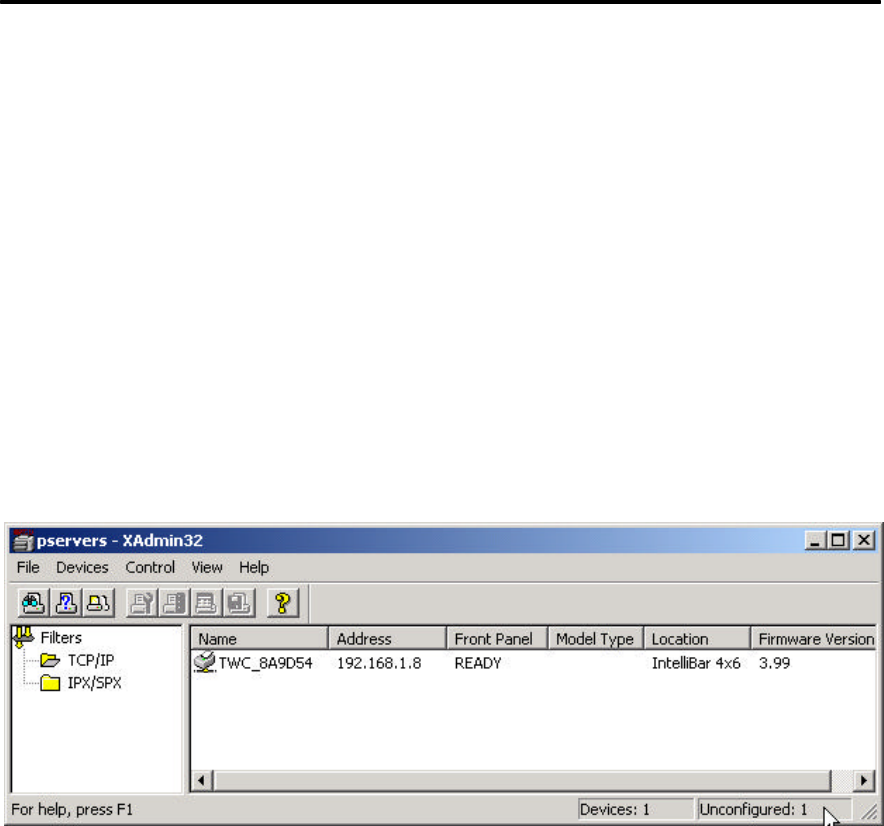
Task: Select the Filters tree root label
Action: [x=61, y=638]
